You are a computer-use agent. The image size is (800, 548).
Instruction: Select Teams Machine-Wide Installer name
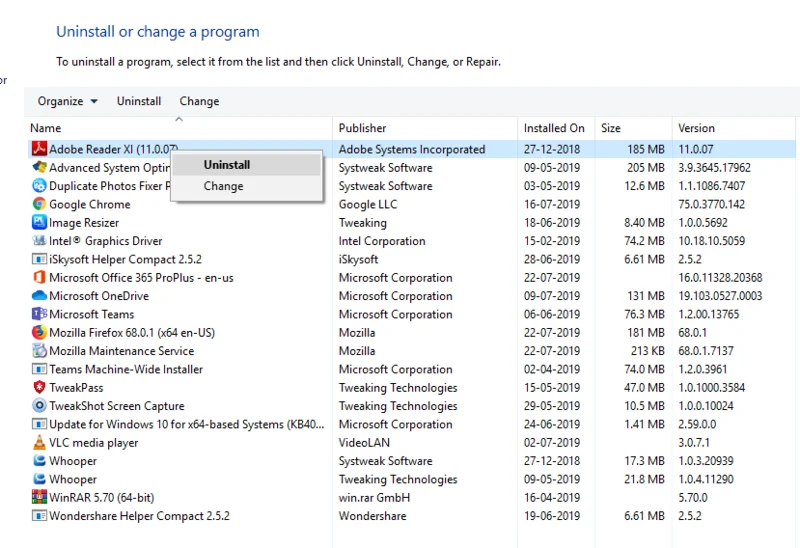pos(126,369)
